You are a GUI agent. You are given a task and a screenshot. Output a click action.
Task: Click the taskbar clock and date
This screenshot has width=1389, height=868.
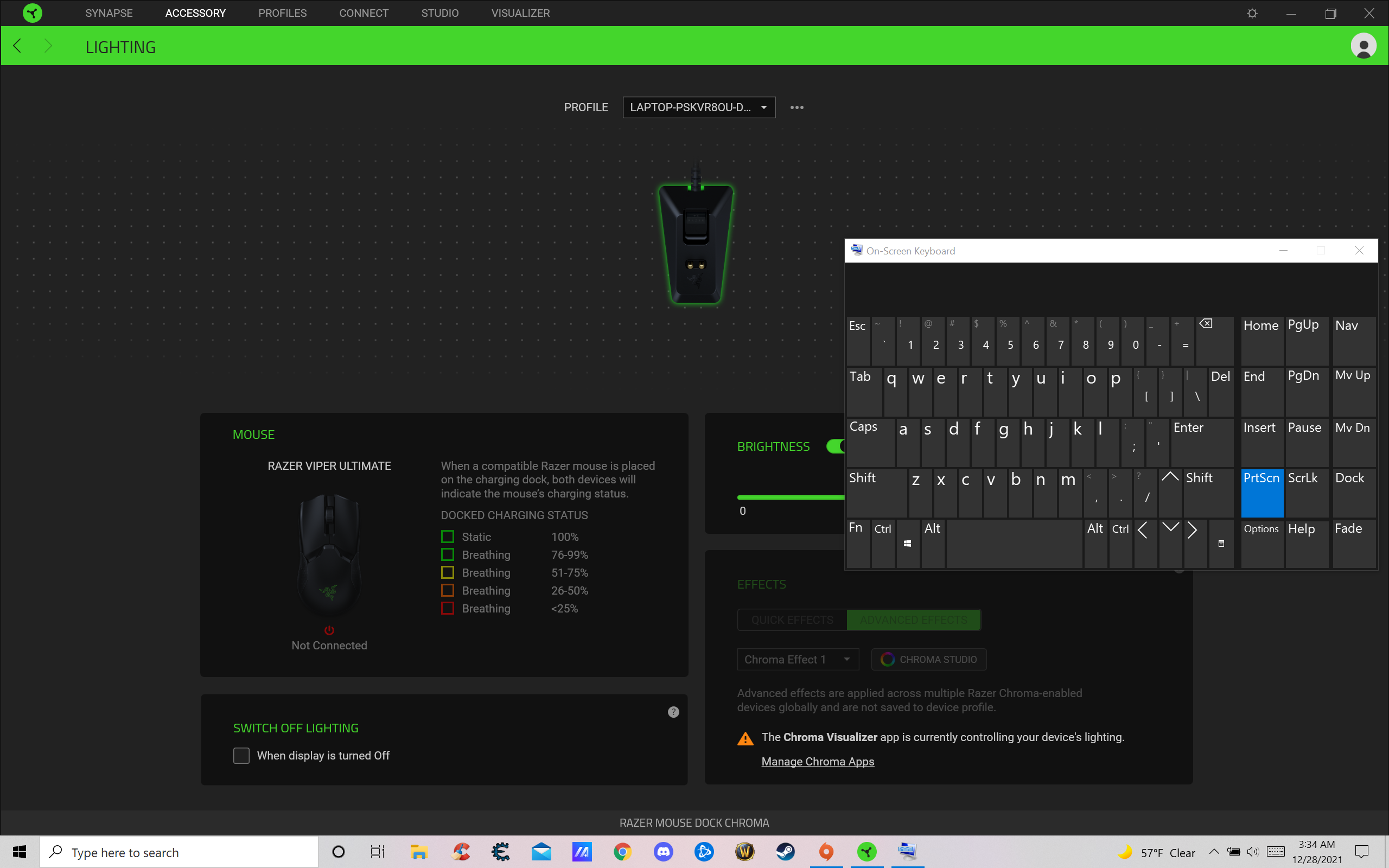[x=1317, y=852]
